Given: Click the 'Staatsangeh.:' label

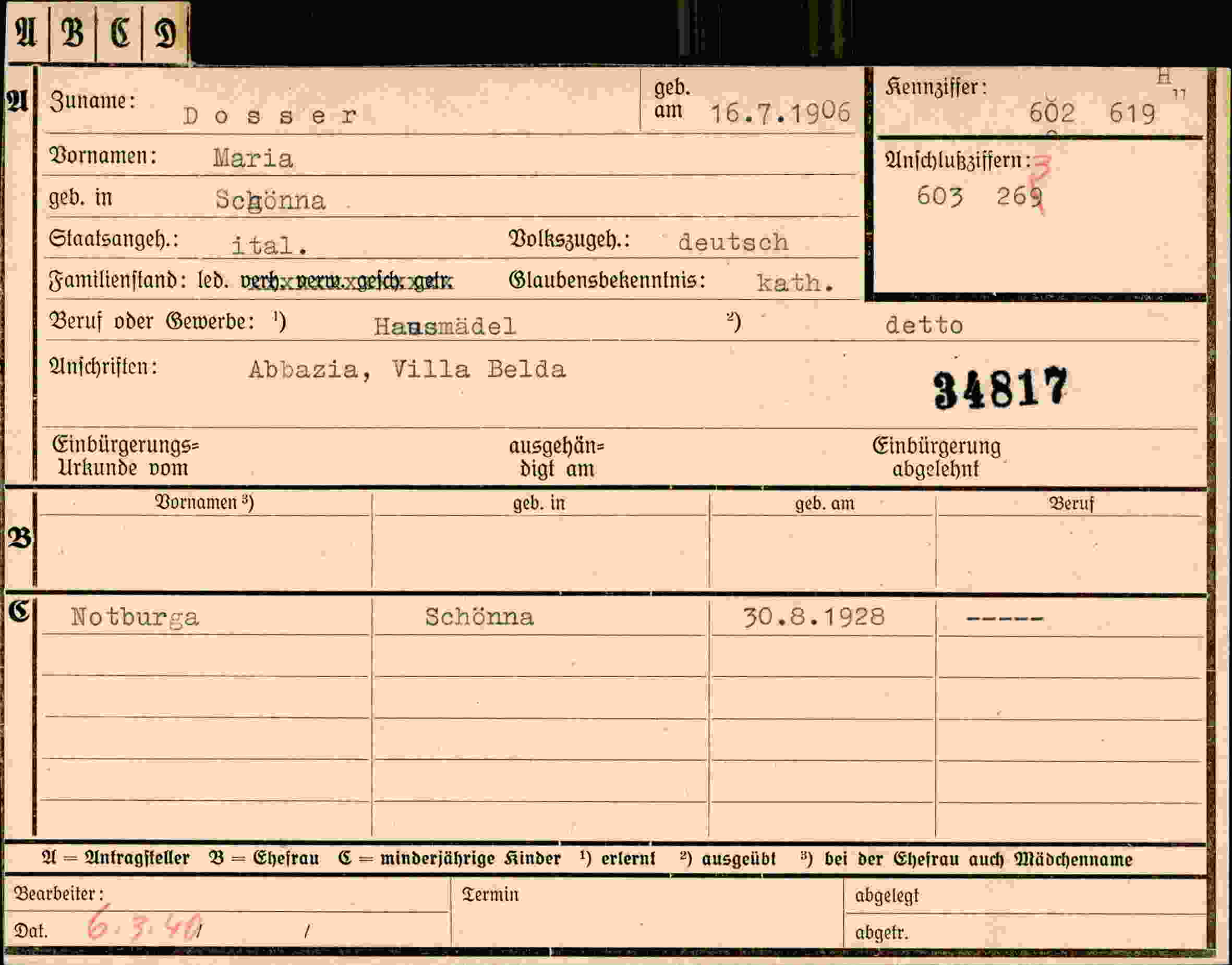Looking at the screenshot, I should pos(114,238).
